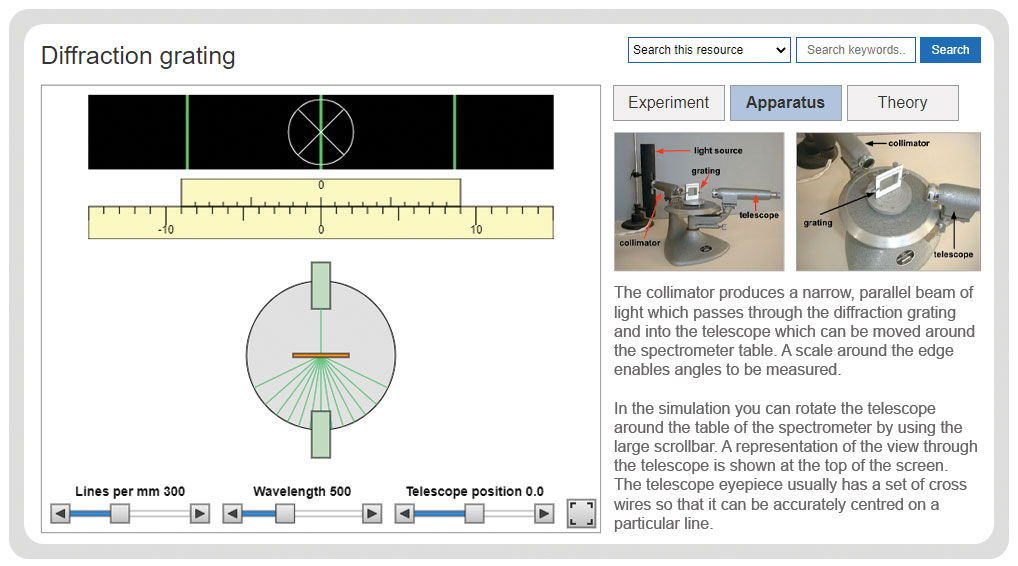Click the Telescope position left arrow

tap(404, 514)
